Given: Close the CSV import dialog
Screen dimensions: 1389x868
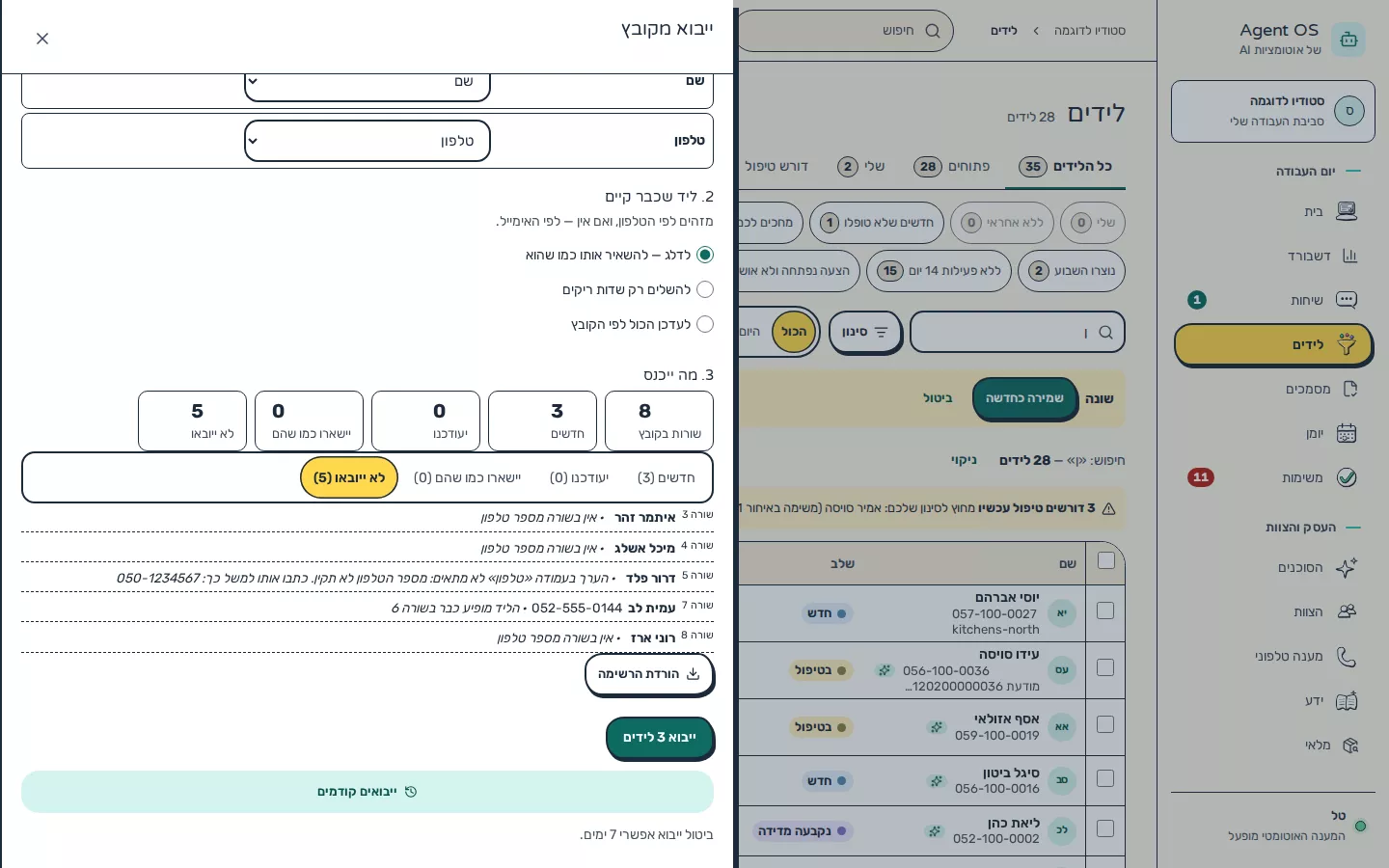Looking at the screenshot, I should tap(42, 39).
